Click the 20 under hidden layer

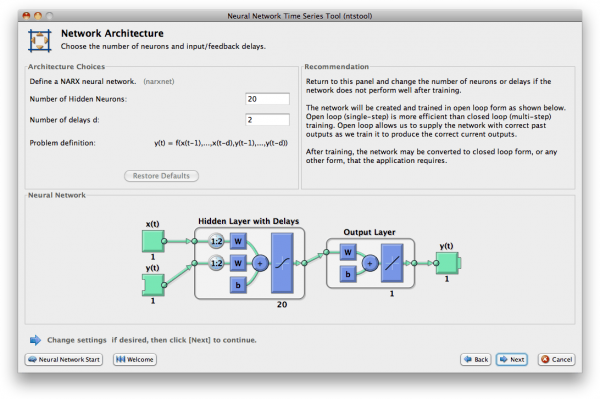pos(282,305)
